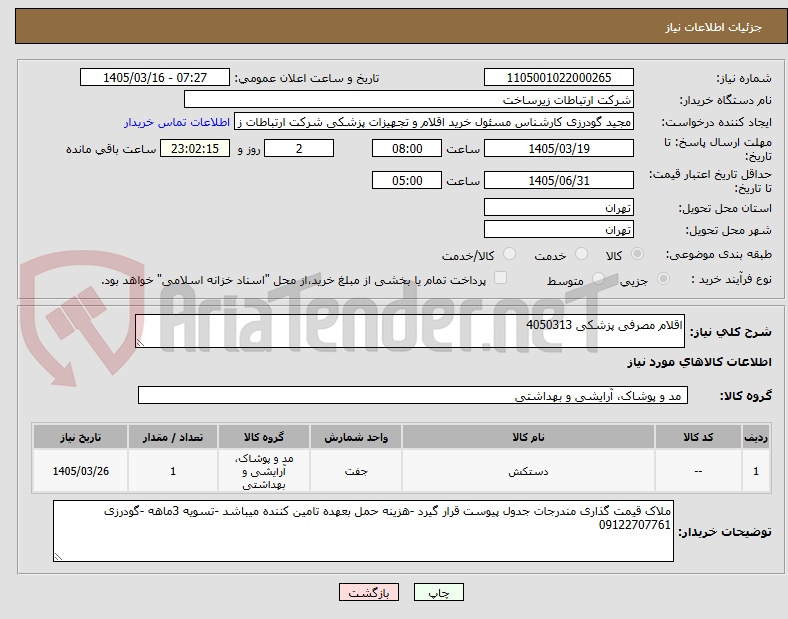Click the delivery province field تهران
The height and width of the screenshot is (619, 788).
tap(559, 207)
